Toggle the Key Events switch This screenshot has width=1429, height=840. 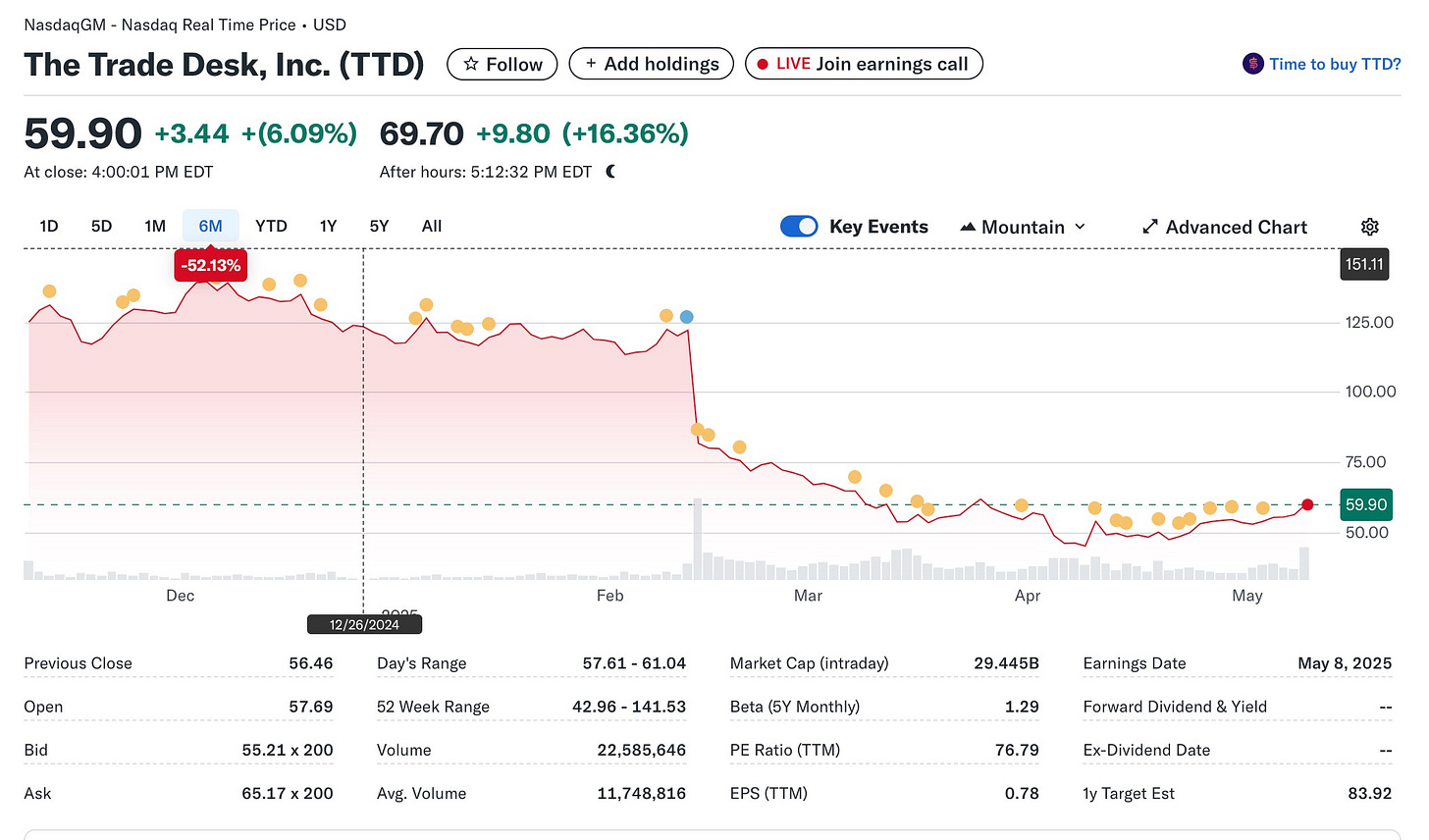click(x=799, y=227)
